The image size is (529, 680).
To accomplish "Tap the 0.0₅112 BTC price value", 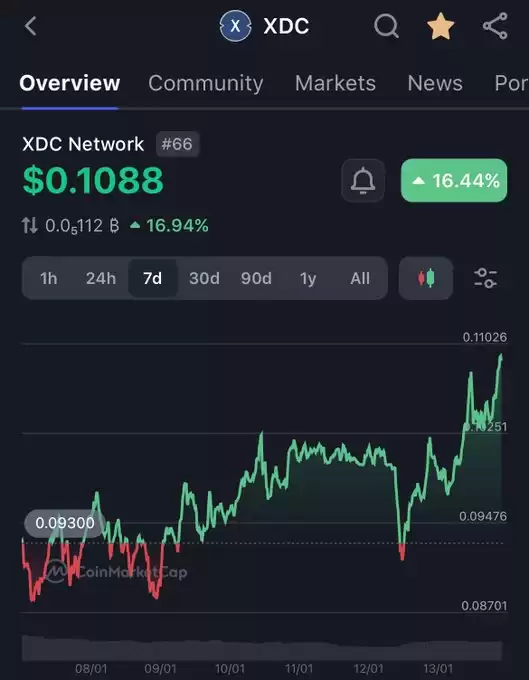I will pos(82,226).
